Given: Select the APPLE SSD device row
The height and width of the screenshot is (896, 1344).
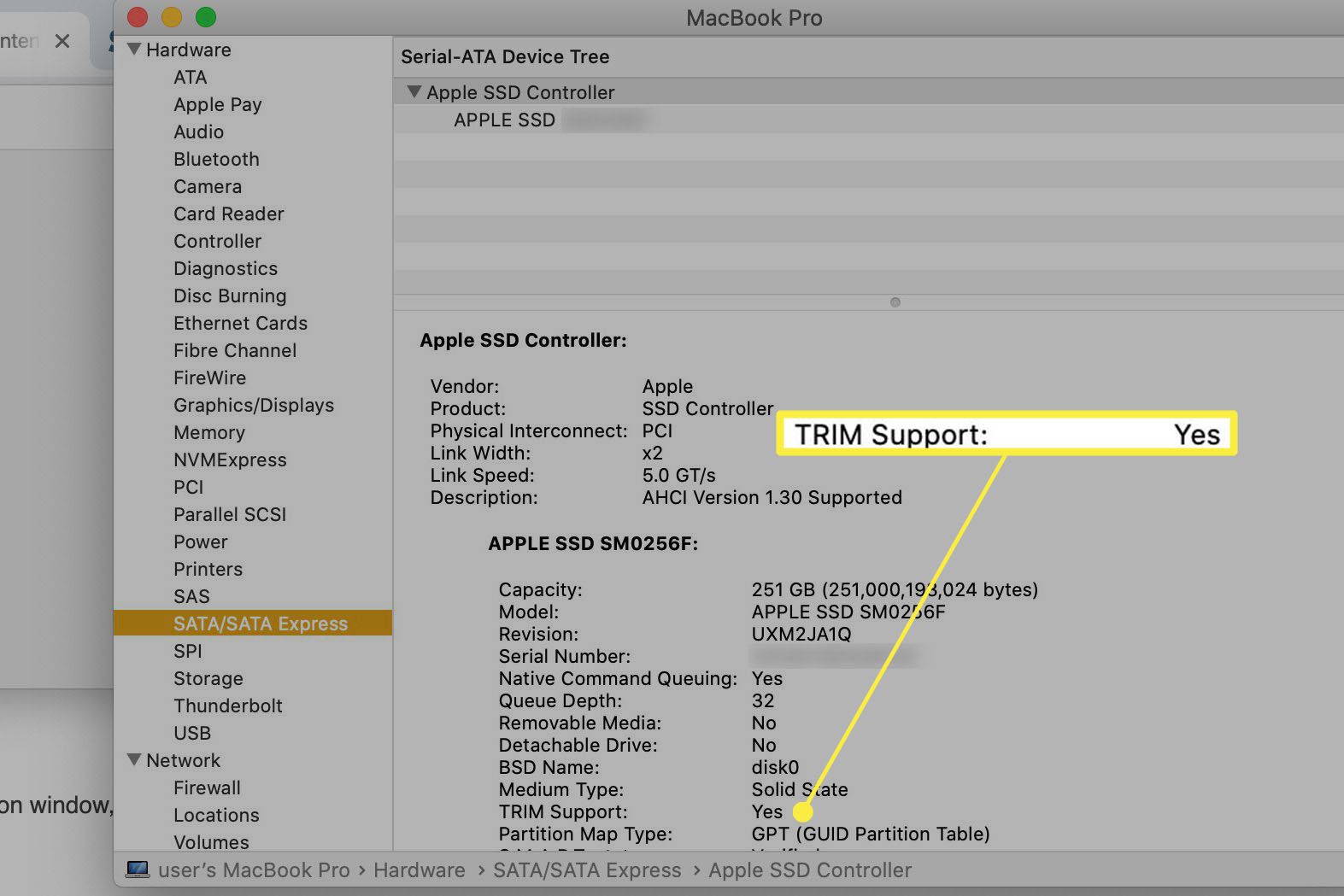Looking at the screenshot, I should pyautogui.click(x=868, y=120).
